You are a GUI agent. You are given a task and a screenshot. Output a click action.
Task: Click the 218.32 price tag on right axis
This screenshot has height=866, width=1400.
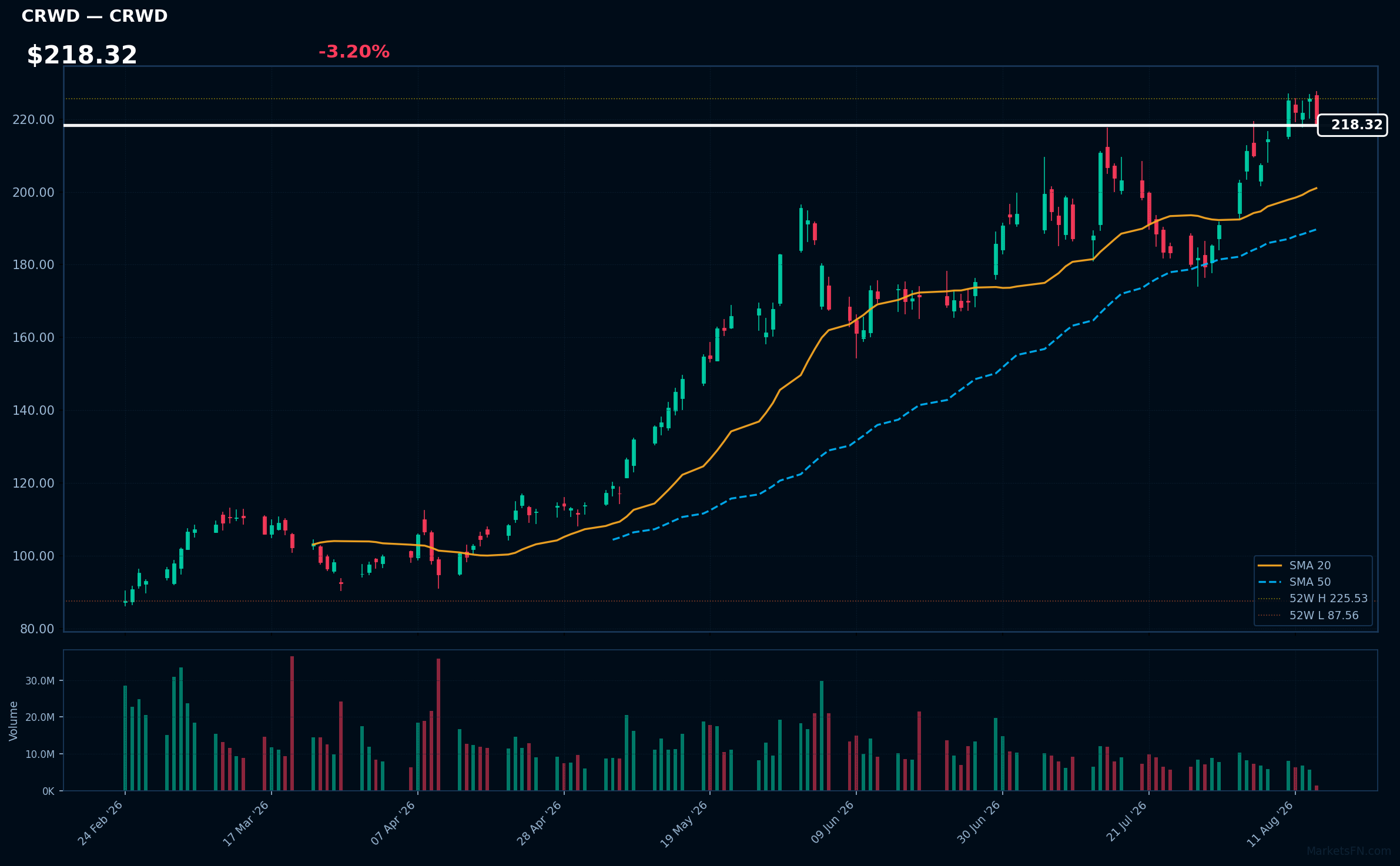point(1352,125)
